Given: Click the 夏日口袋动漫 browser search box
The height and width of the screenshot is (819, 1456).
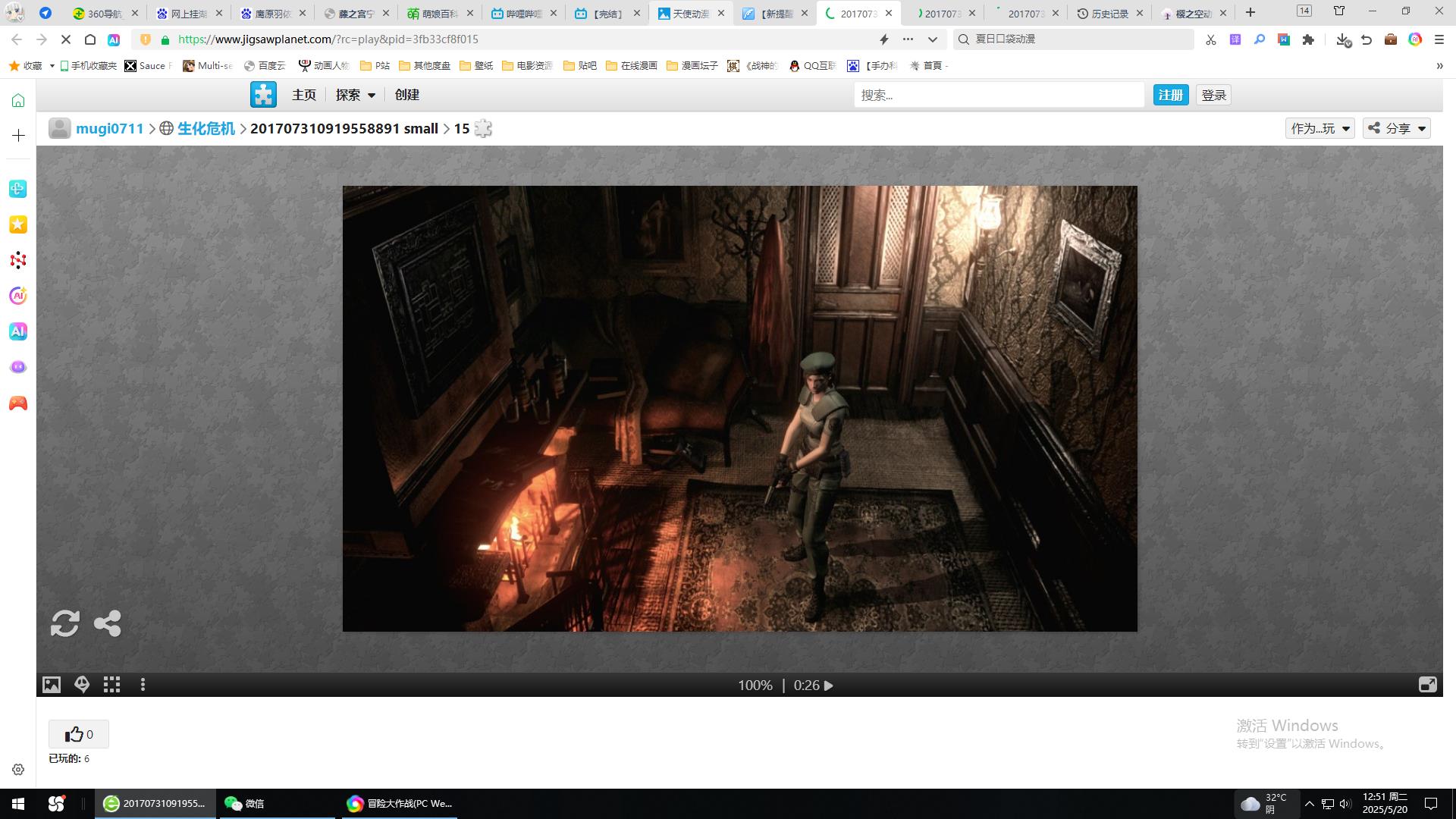Looking at the screenshot, I should click(1073, 39).
